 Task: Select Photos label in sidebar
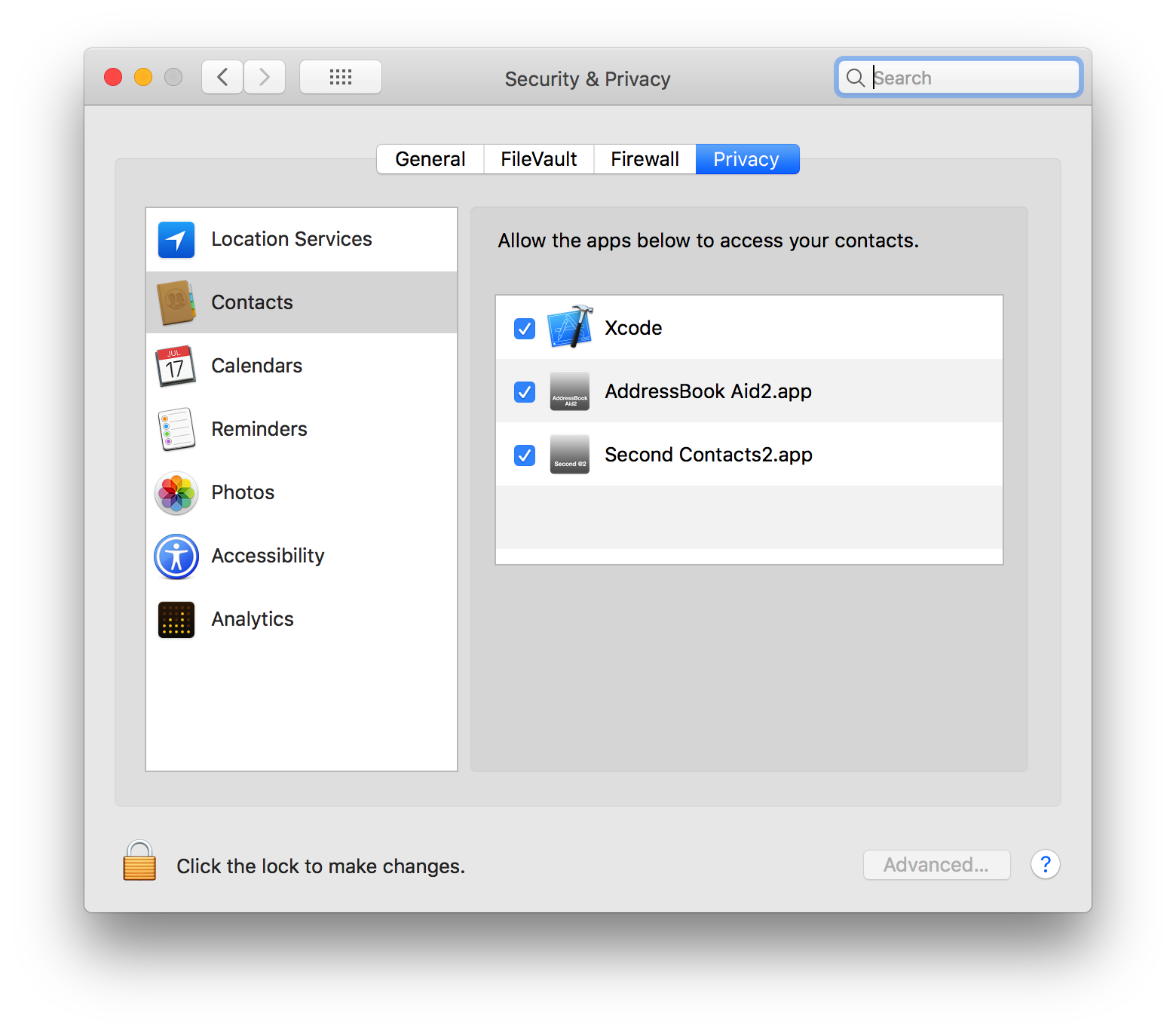[x=243, y=492]
